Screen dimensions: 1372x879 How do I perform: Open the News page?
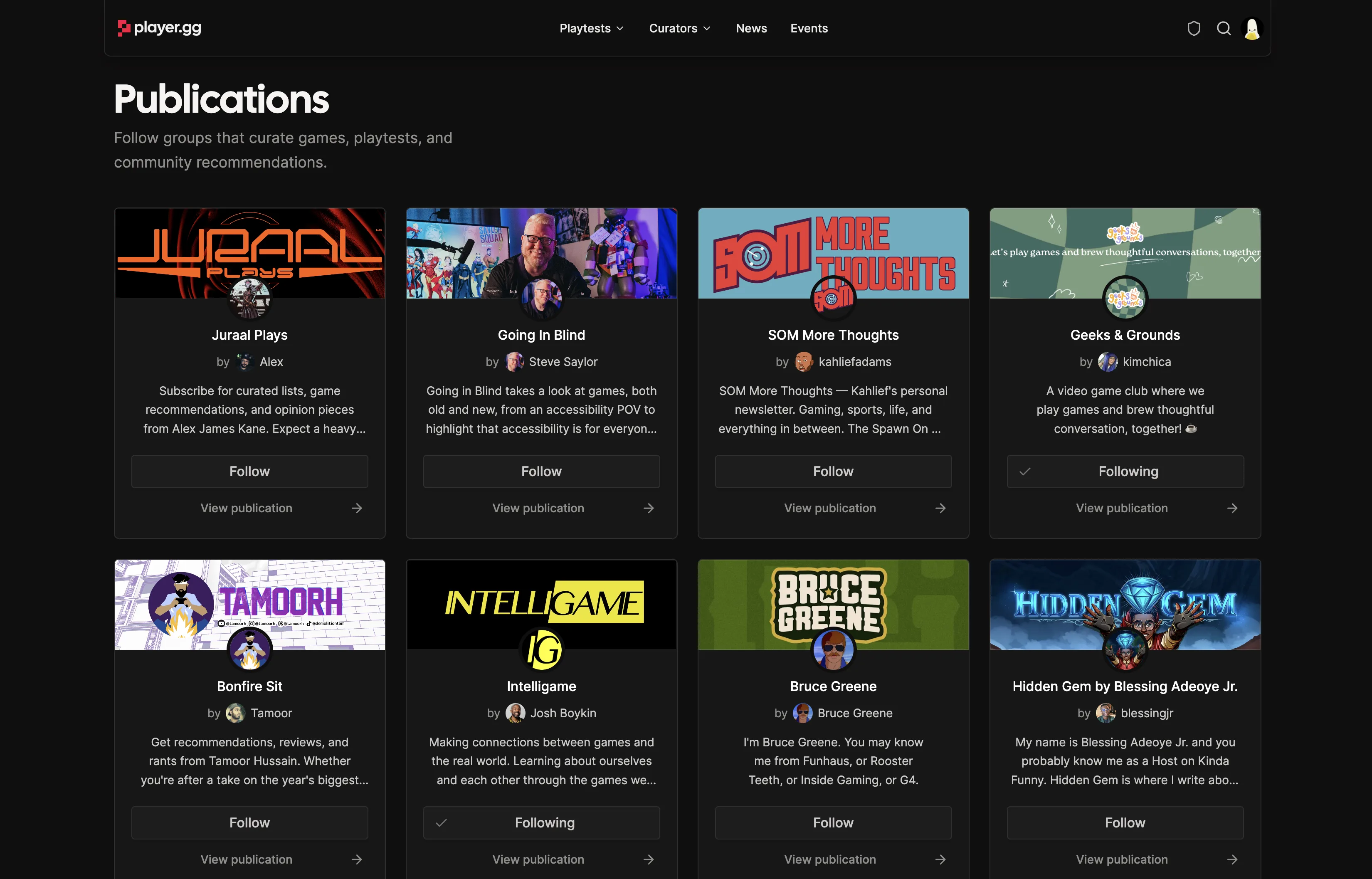coord(751,28)
